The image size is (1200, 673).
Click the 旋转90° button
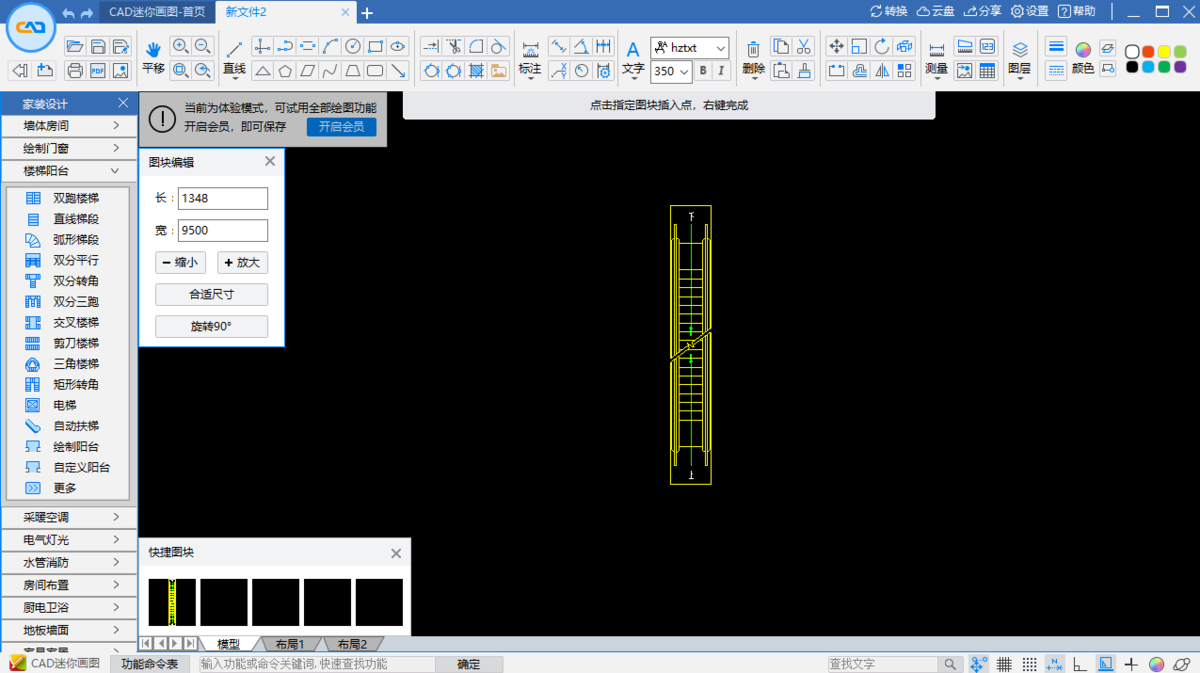point(211,326)
